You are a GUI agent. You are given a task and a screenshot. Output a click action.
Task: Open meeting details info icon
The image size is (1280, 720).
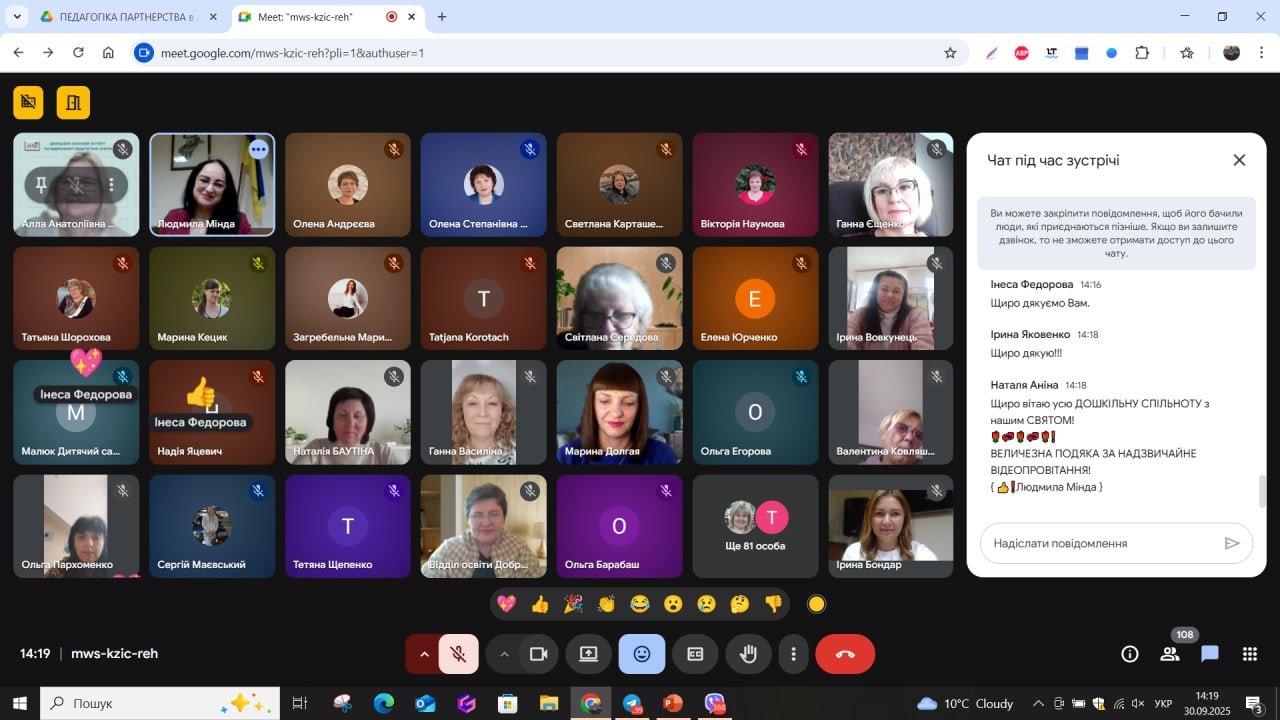pyautogui.click(x=1130, y=654)
